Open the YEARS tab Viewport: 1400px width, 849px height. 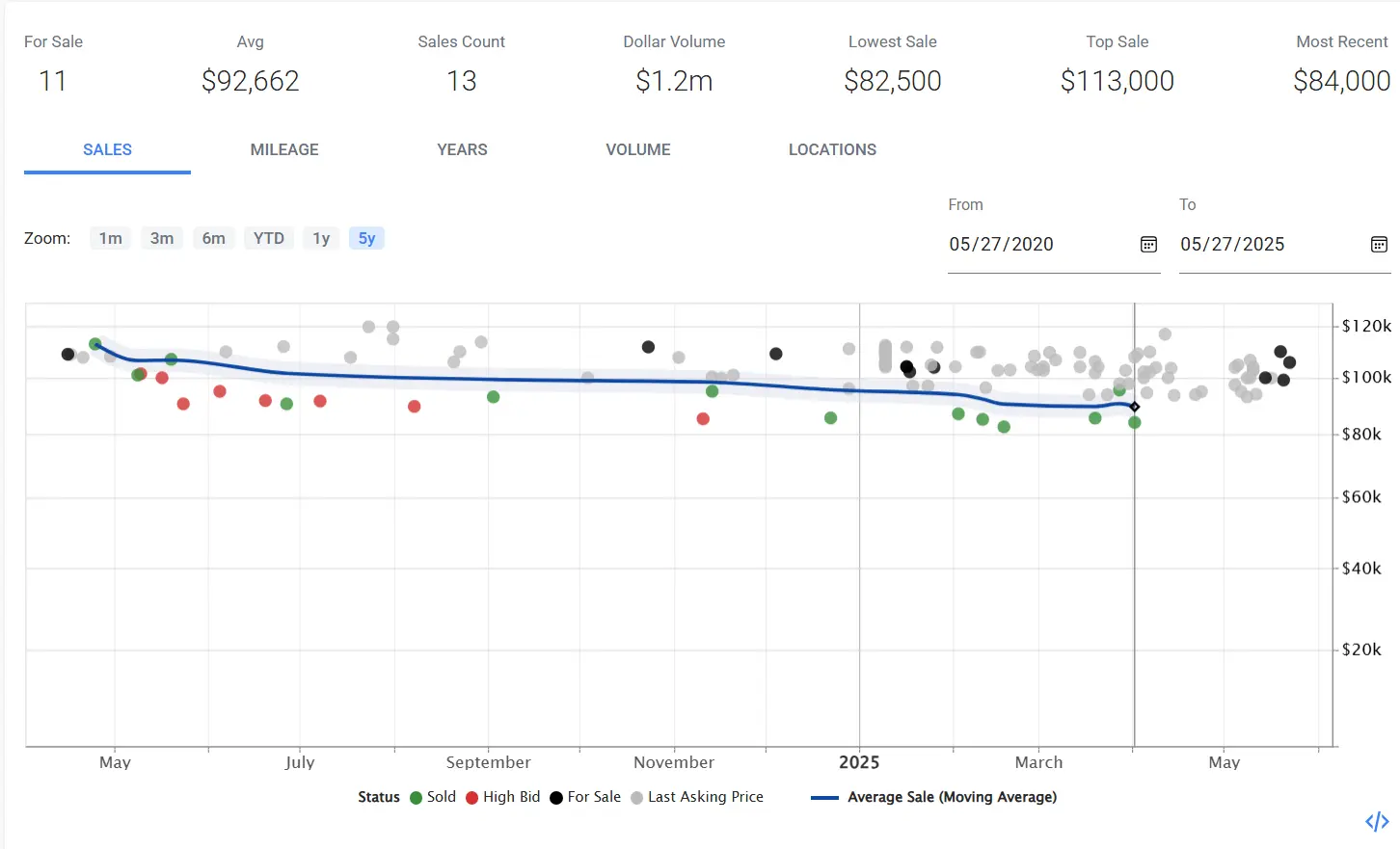pos(462,150)
